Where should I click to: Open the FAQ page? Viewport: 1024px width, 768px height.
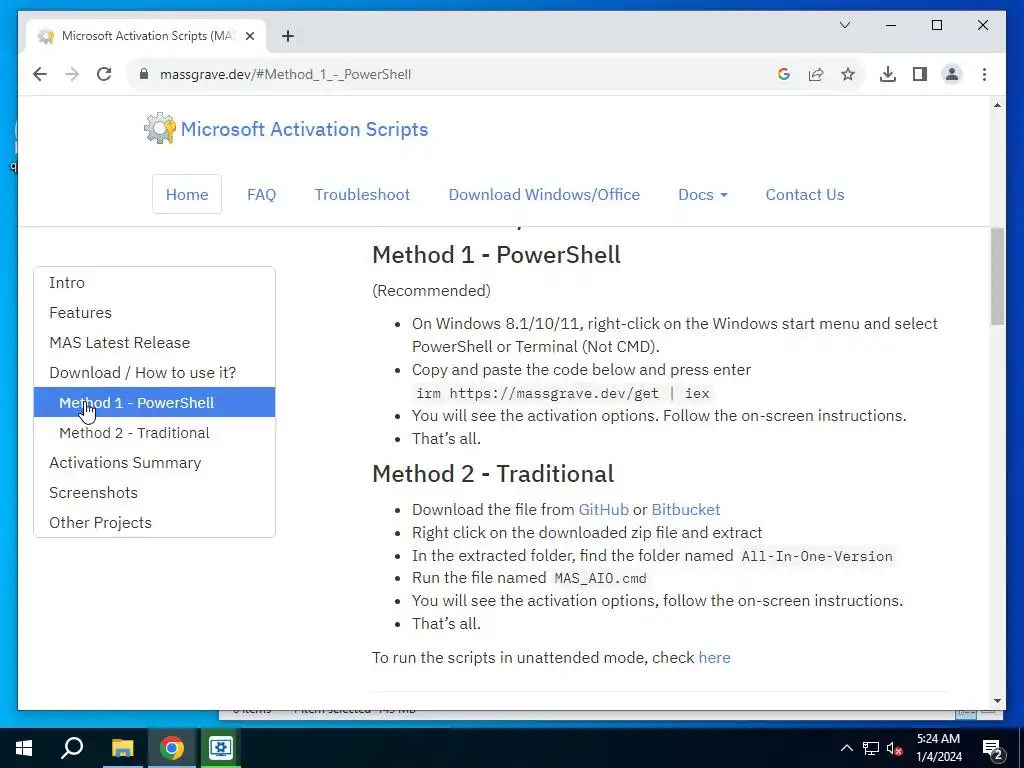[261, 194]
